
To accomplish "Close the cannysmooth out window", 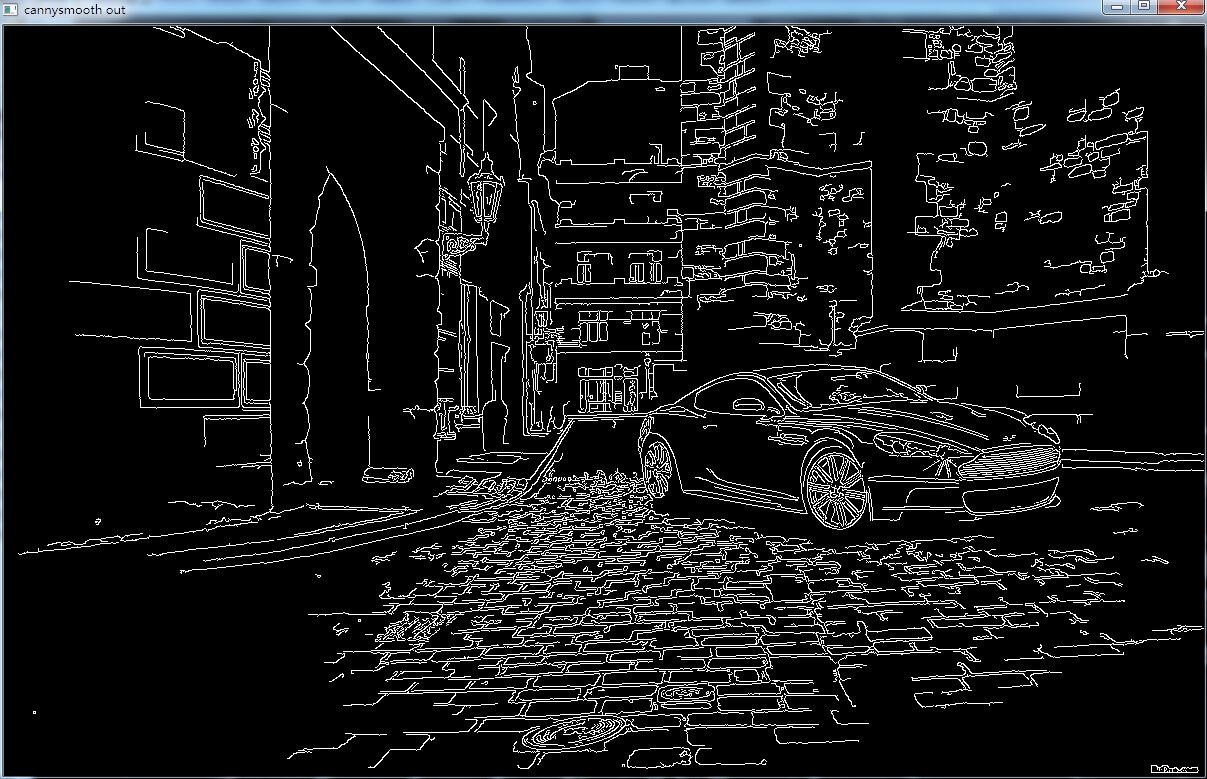I will pyautogui.click(x=1181, y=7).
